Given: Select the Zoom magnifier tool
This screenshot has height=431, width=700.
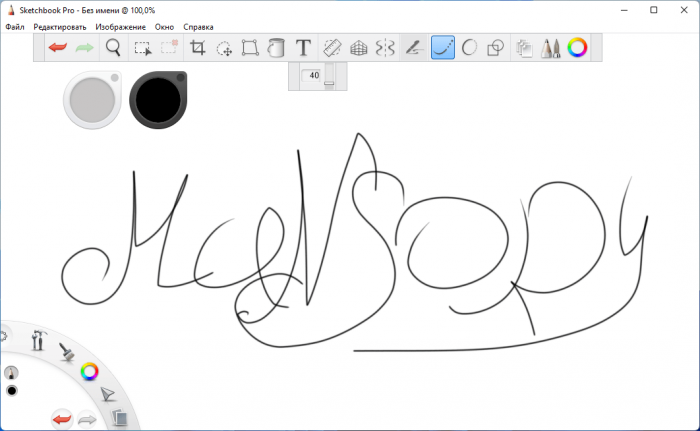Looking at the screenshot, I should tap(114, 47).
